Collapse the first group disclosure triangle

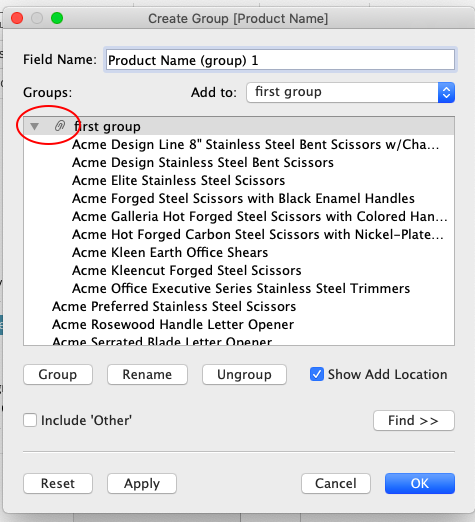tap(34, 126)
